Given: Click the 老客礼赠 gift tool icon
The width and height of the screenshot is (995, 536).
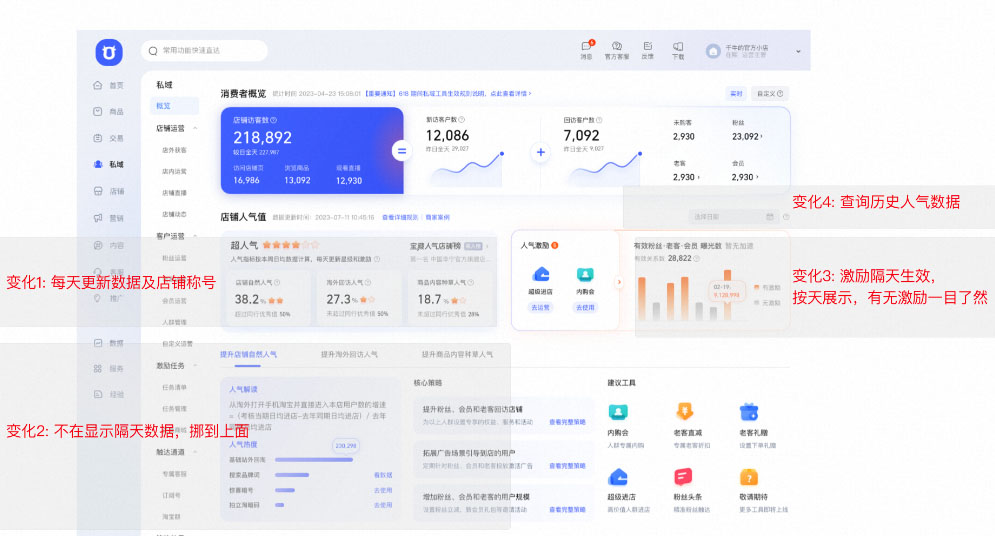Looking at the screenshot, I should (x=749, y=412).
